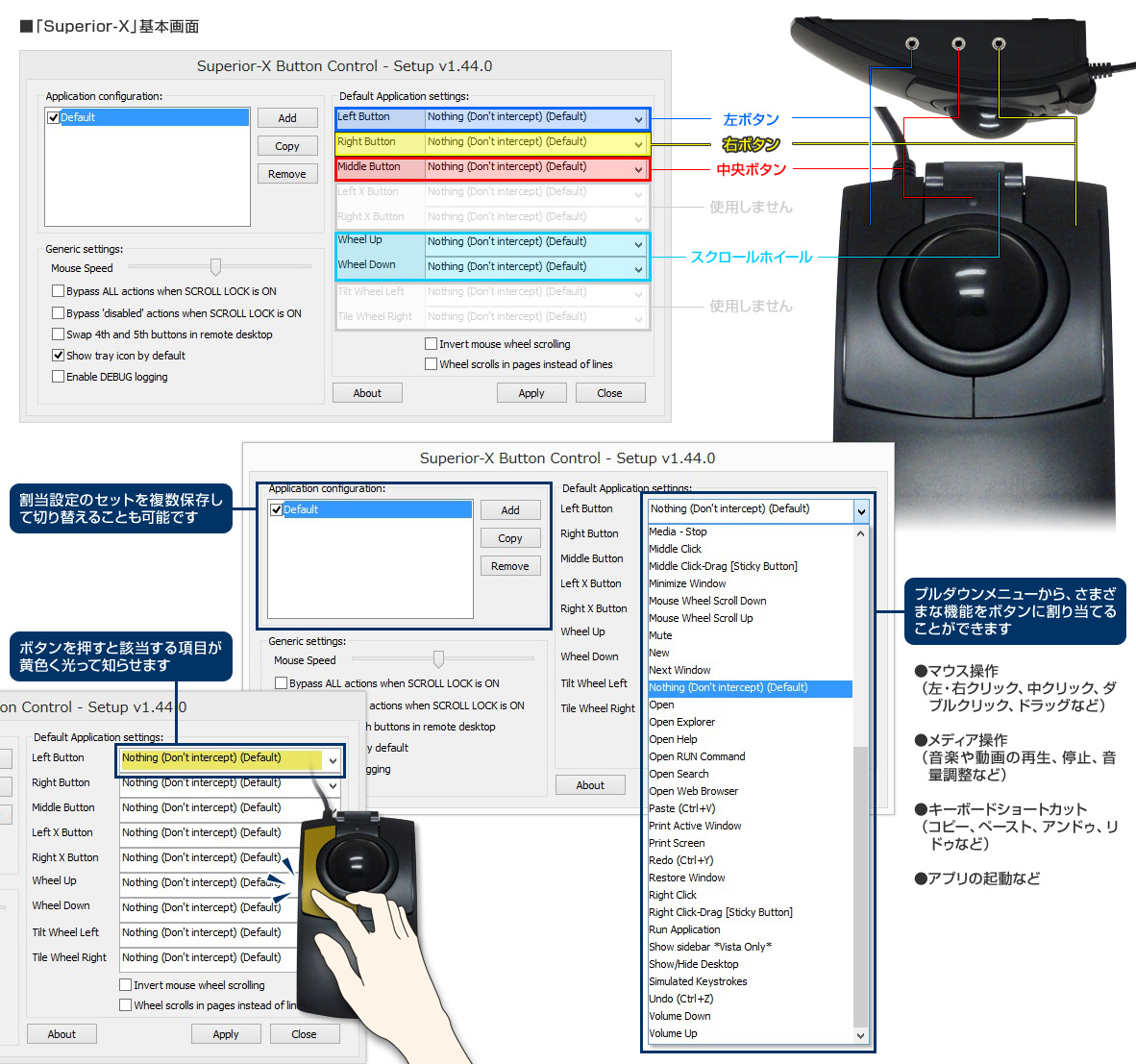
Task: Click Remove button in middle Setup window
Action: point(510,566)
